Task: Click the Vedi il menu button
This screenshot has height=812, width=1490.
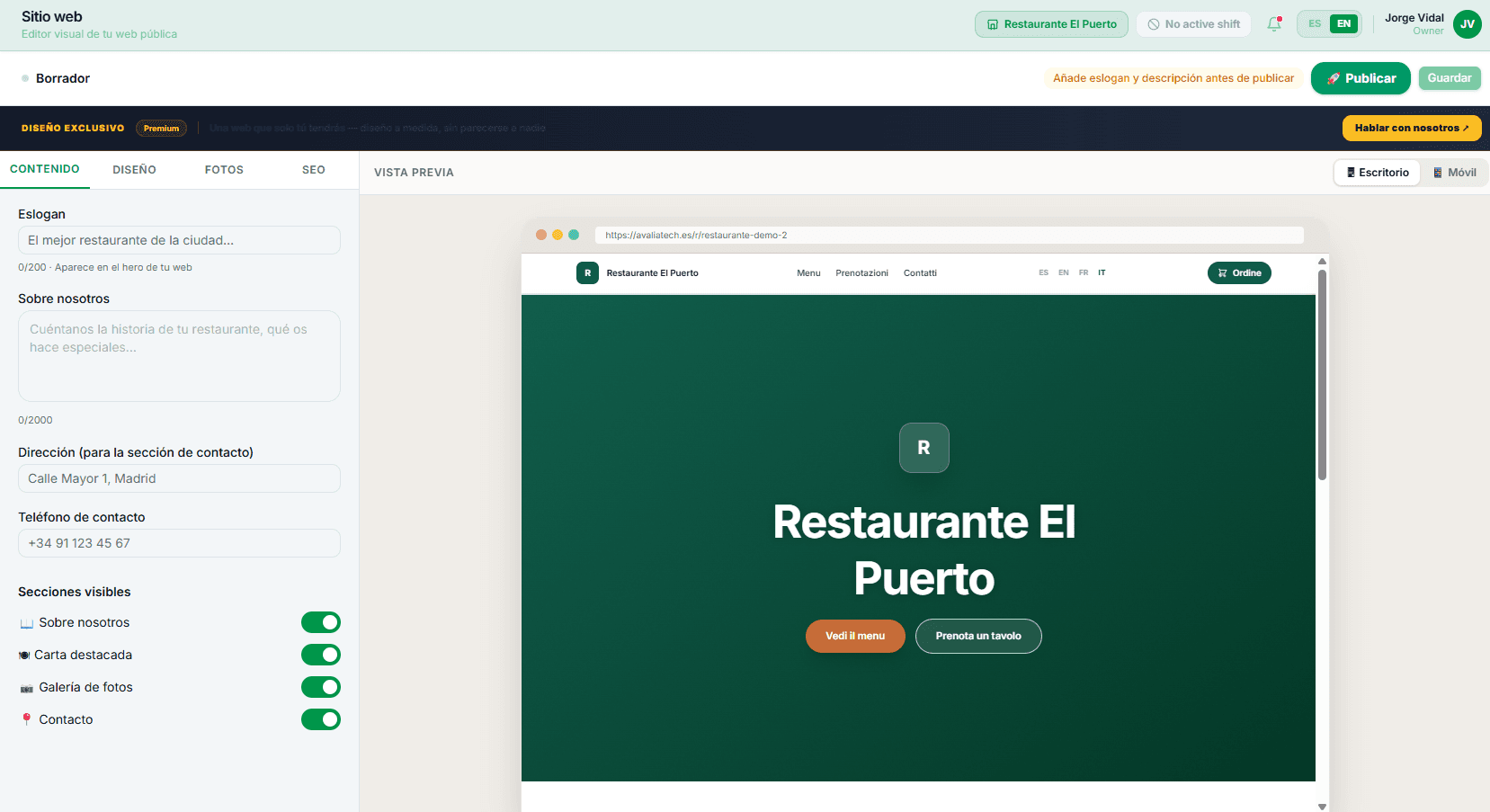Action: click(855, 636)
